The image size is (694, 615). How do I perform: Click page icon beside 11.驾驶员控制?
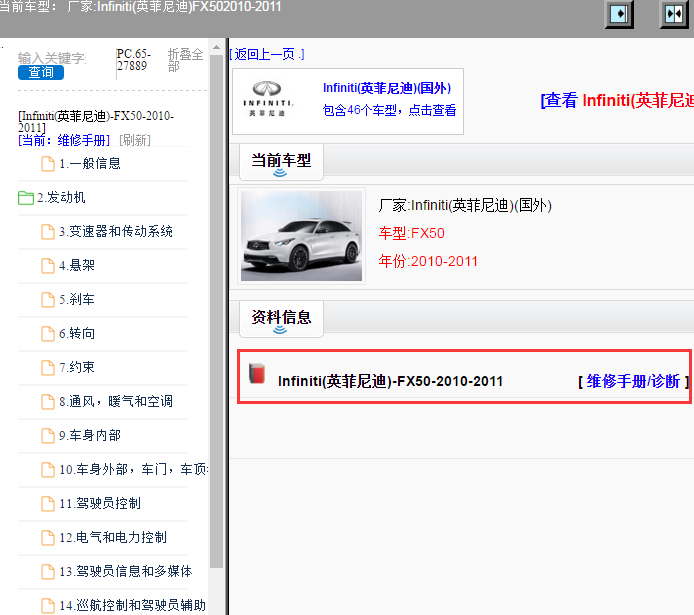[48, 504]
